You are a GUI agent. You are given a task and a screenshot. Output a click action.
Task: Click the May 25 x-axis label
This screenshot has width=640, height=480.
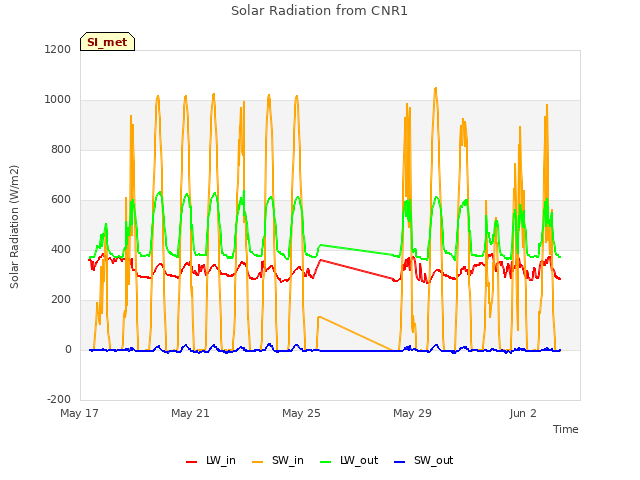point(301,413)
